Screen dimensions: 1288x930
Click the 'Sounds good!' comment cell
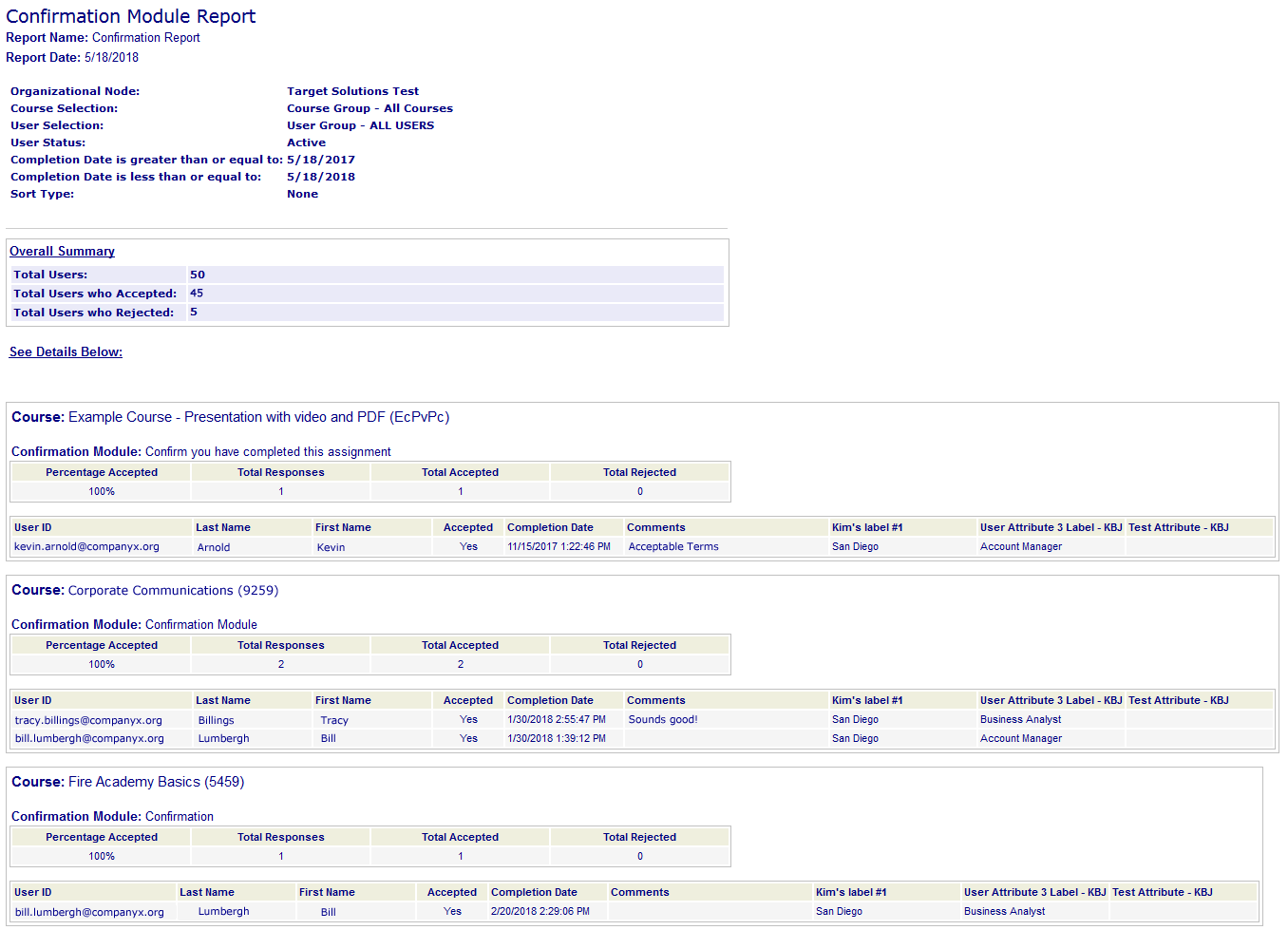pos(663,720)
